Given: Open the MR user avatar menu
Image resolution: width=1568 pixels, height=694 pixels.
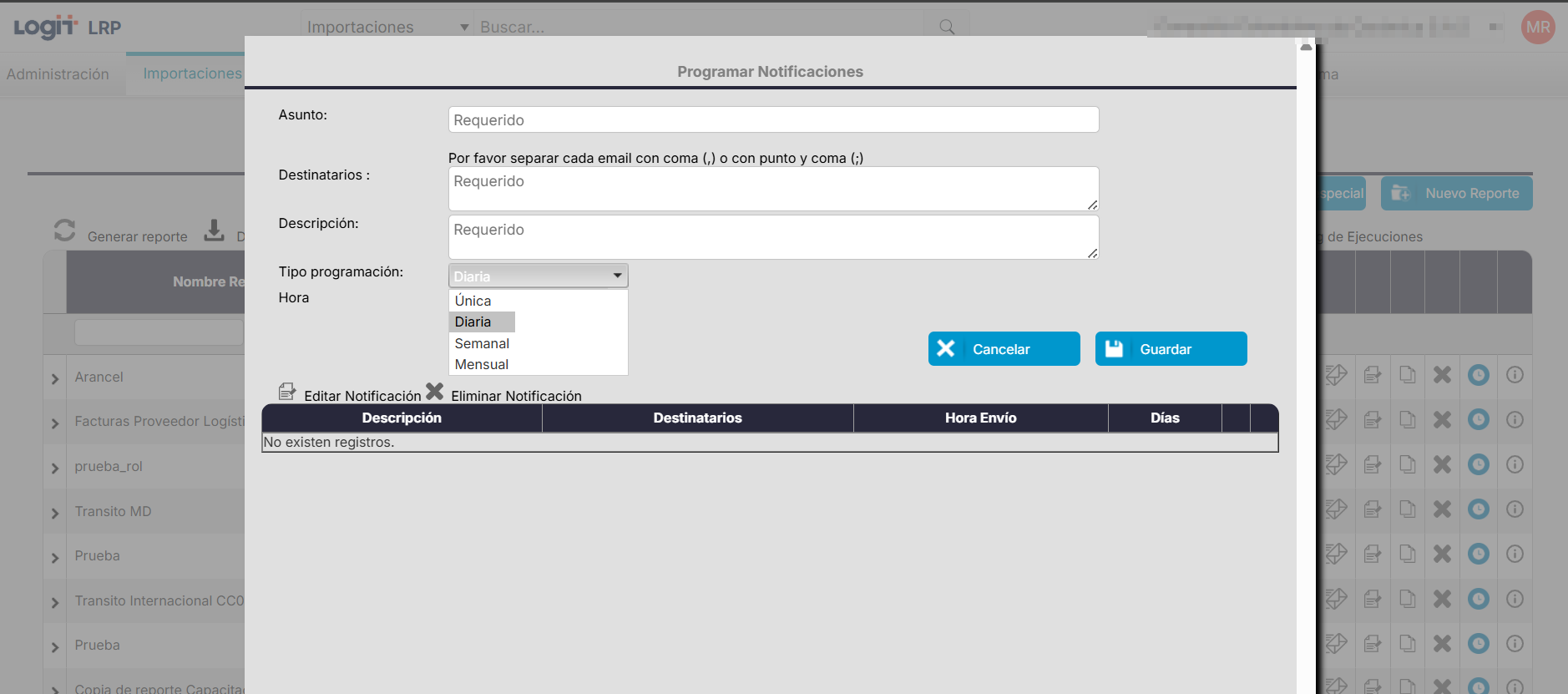Looking at the screenshot, I should 1537,27.
